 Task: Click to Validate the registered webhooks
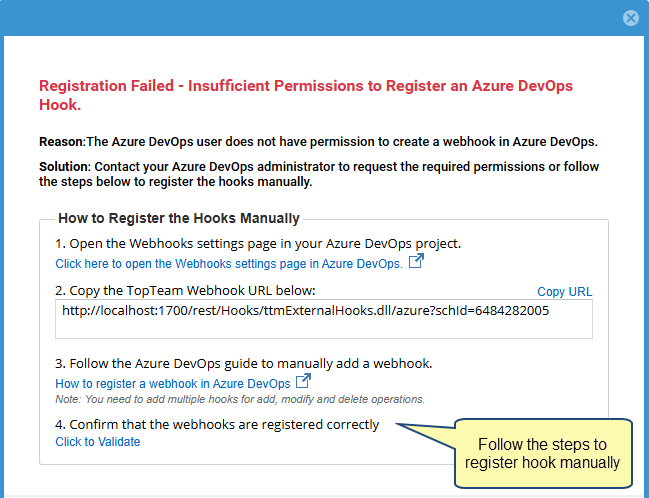coord(98,442)
